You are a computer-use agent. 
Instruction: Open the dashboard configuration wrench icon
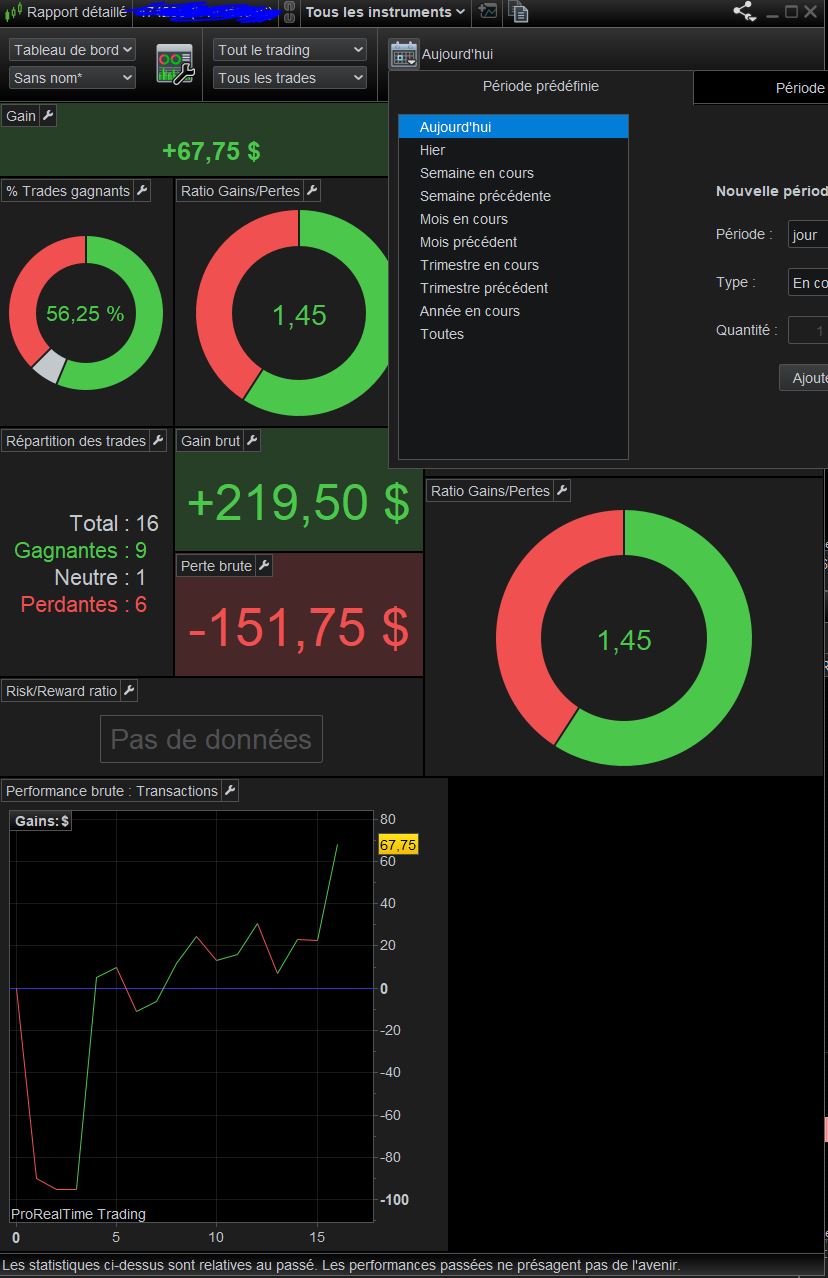(x=175, y=64)
